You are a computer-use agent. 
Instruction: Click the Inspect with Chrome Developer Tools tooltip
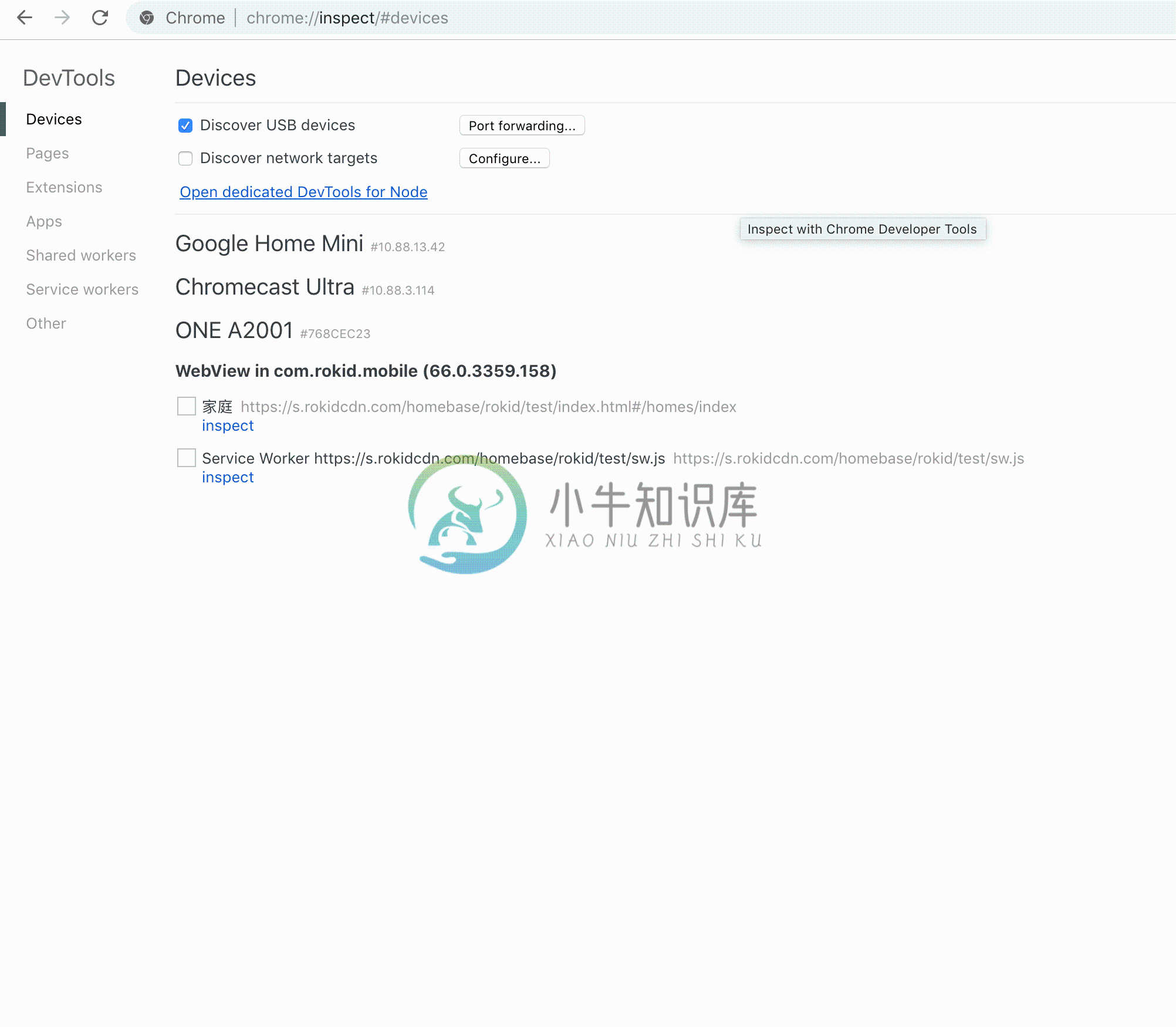[862, 229]
